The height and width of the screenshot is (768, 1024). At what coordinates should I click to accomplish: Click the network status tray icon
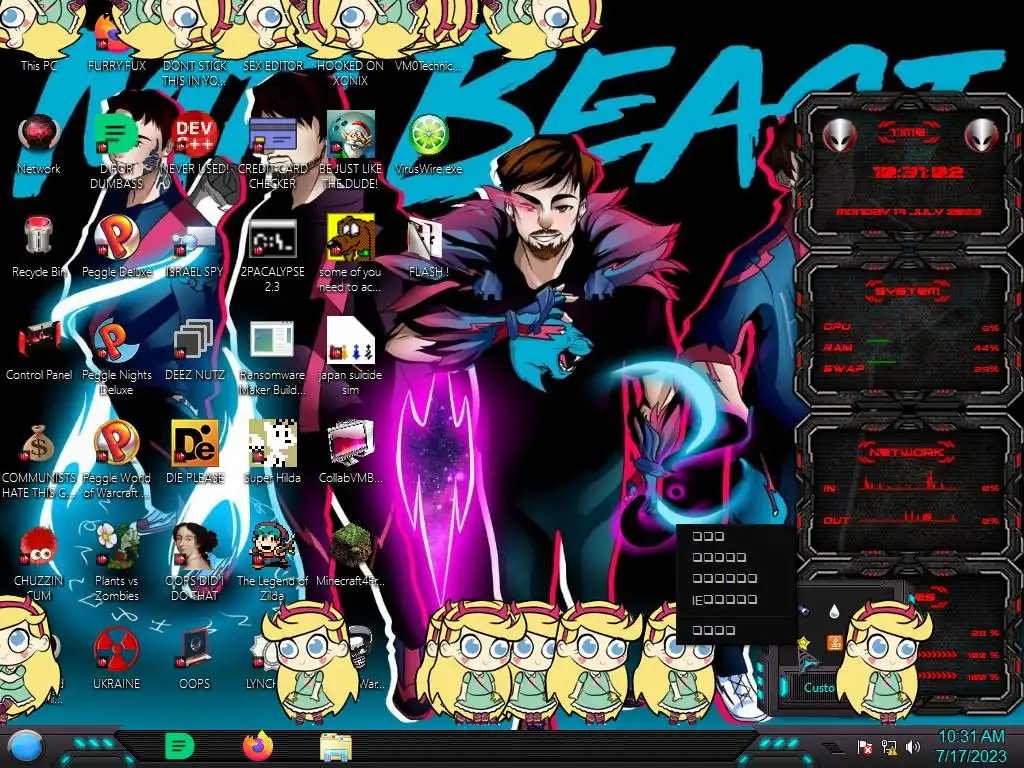tap(889, 746)
